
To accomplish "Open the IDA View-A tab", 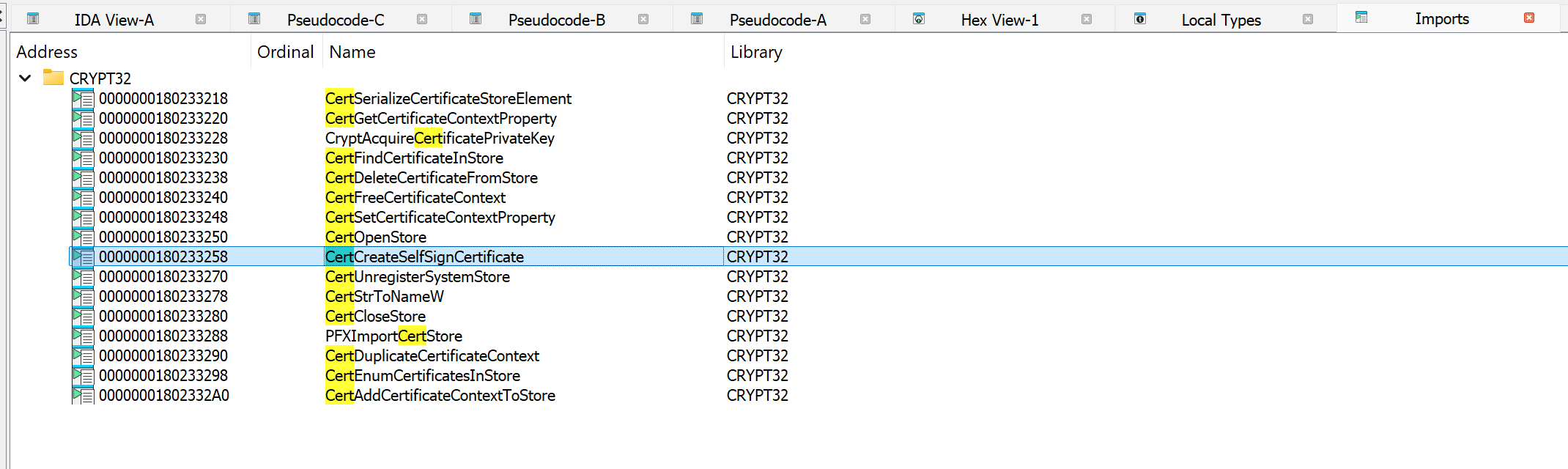I will (114, 20).
